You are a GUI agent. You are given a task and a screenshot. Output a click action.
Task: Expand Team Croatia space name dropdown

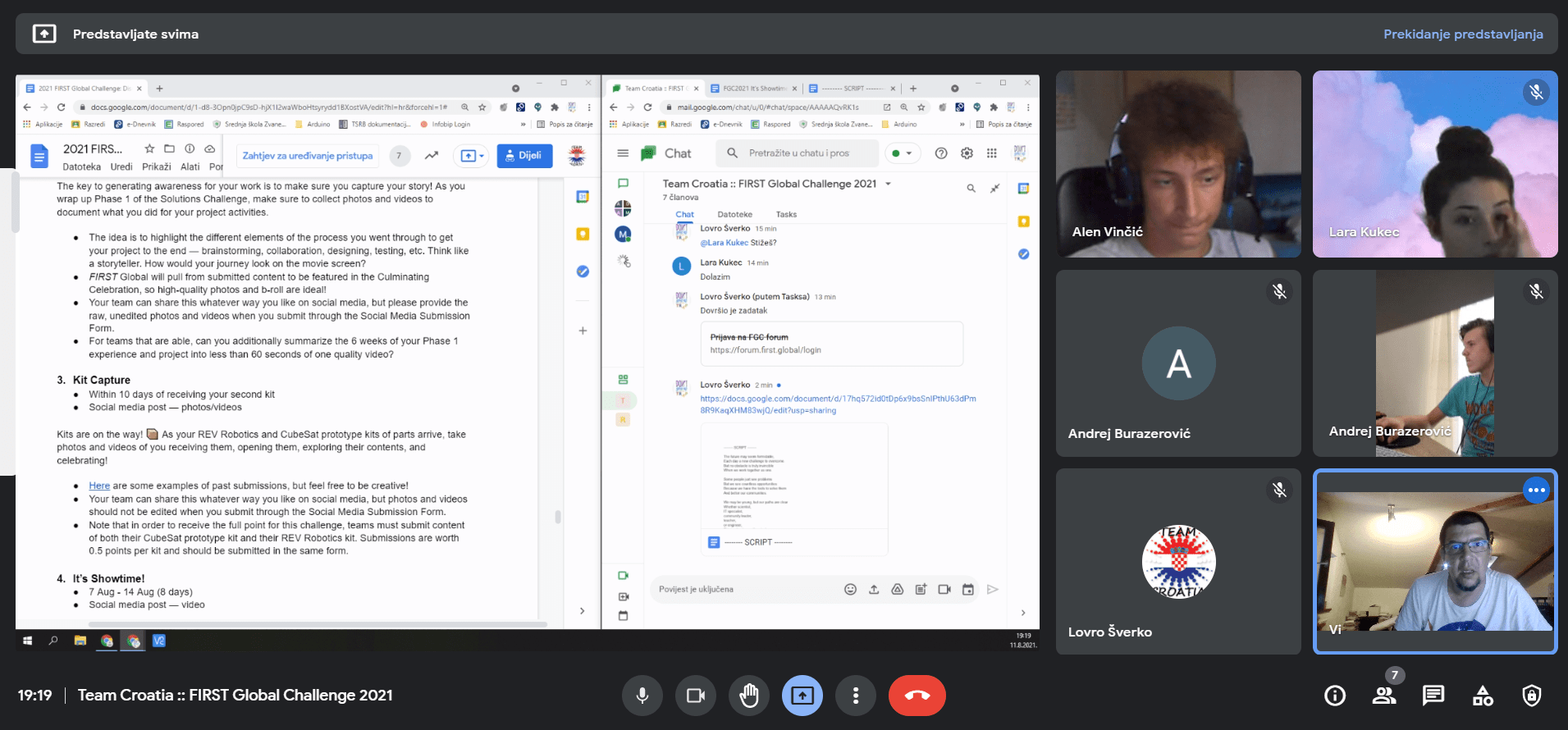888,184
